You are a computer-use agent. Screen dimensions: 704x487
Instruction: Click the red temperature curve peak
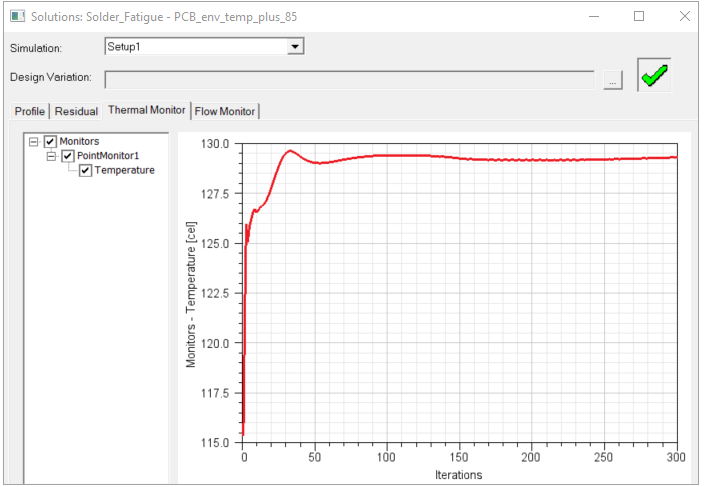pos(290,151)
